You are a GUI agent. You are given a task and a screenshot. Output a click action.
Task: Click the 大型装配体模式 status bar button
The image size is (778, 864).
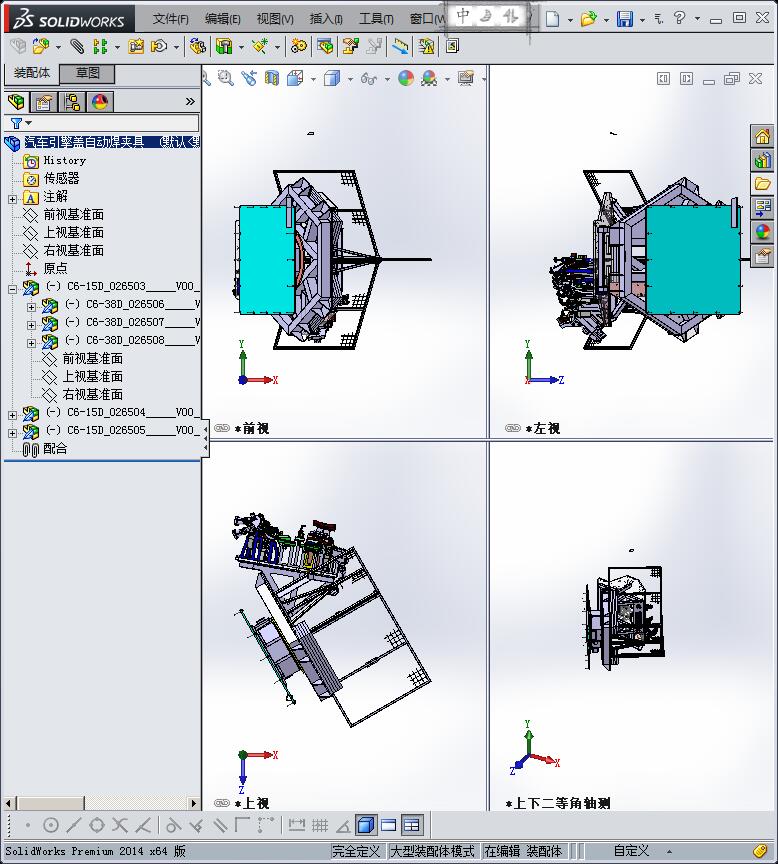(432, 851)
